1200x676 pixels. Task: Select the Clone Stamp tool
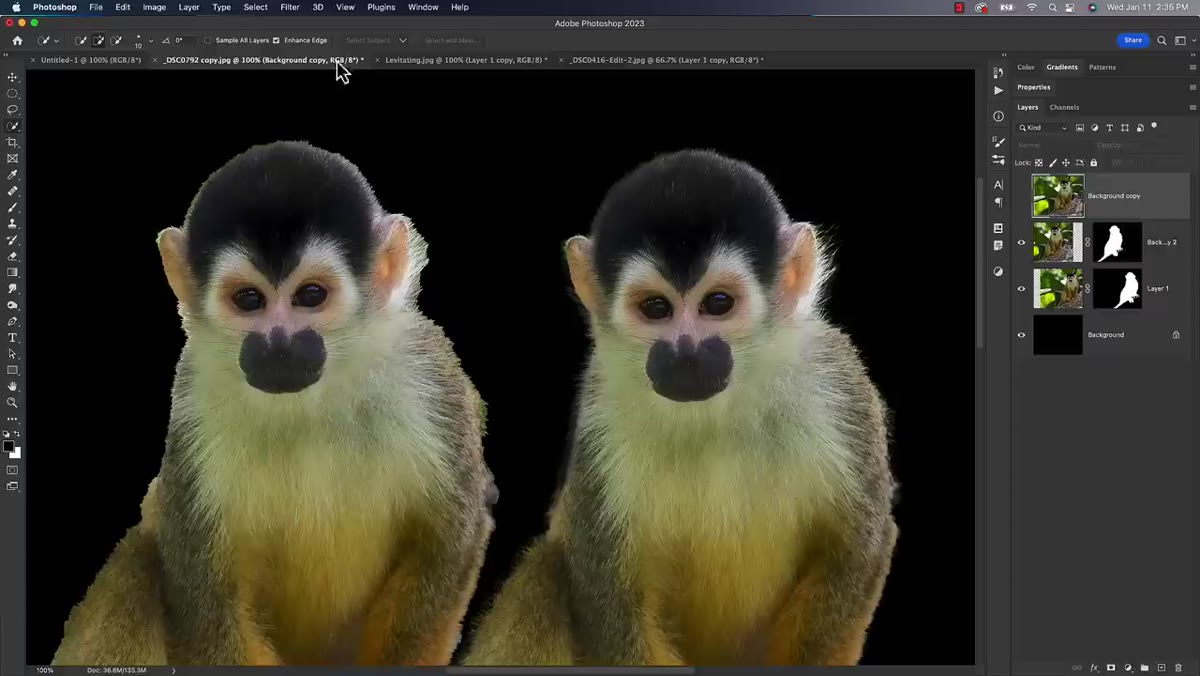click(x=13, y=224)
